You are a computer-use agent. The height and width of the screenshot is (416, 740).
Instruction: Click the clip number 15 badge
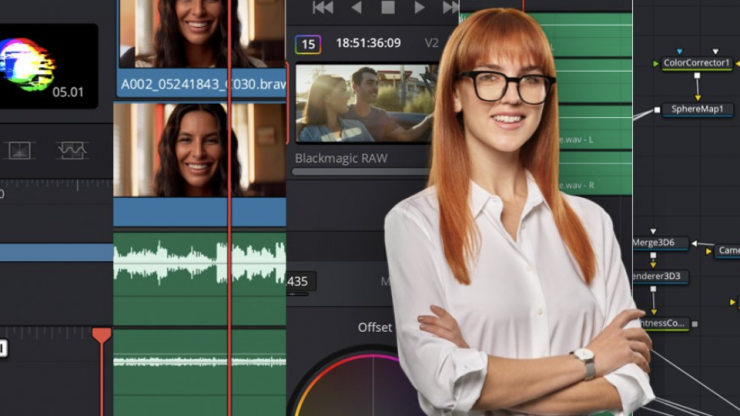point(309,44)
